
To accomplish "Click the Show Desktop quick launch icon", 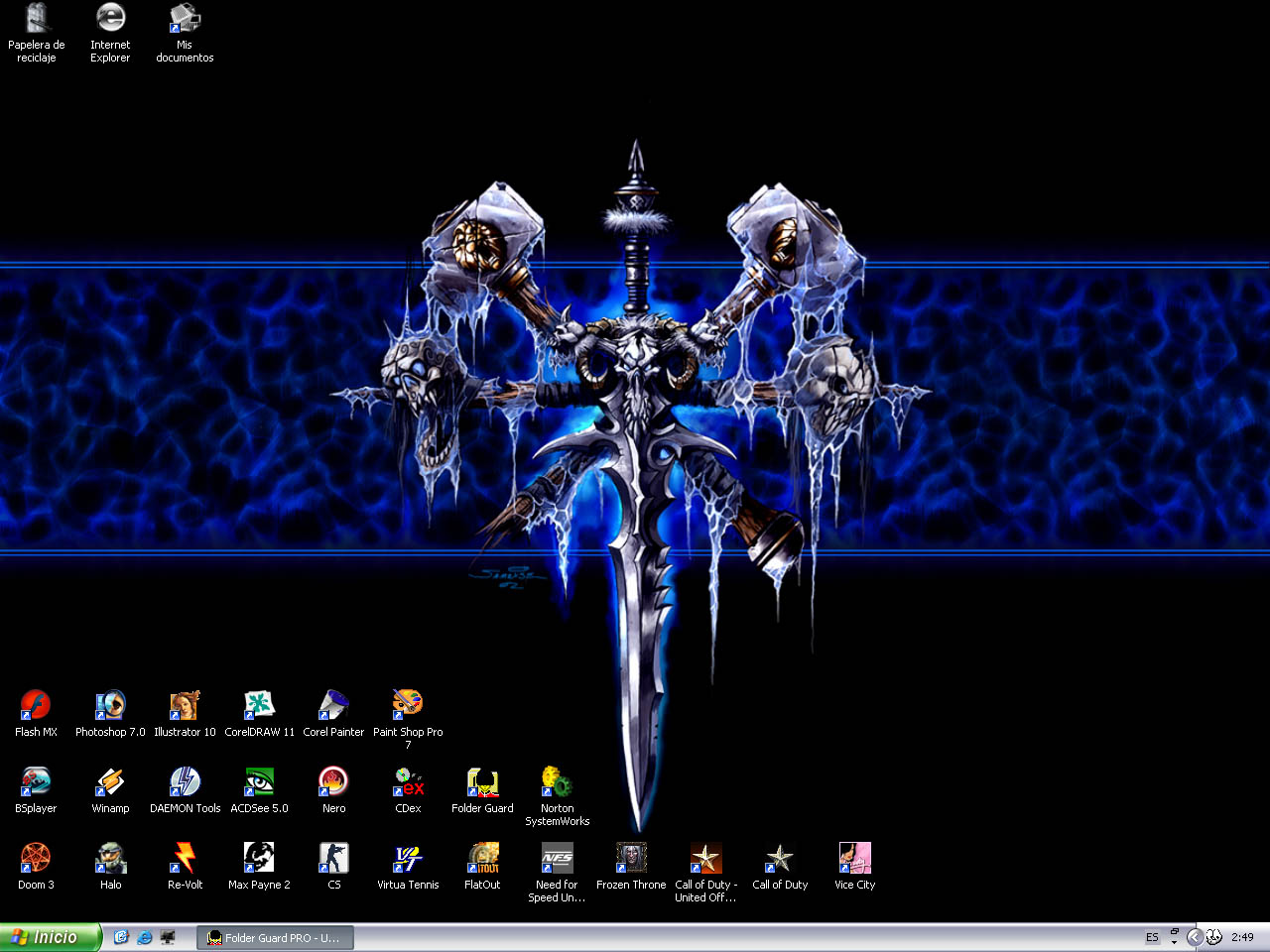I will tap(168, 937).
